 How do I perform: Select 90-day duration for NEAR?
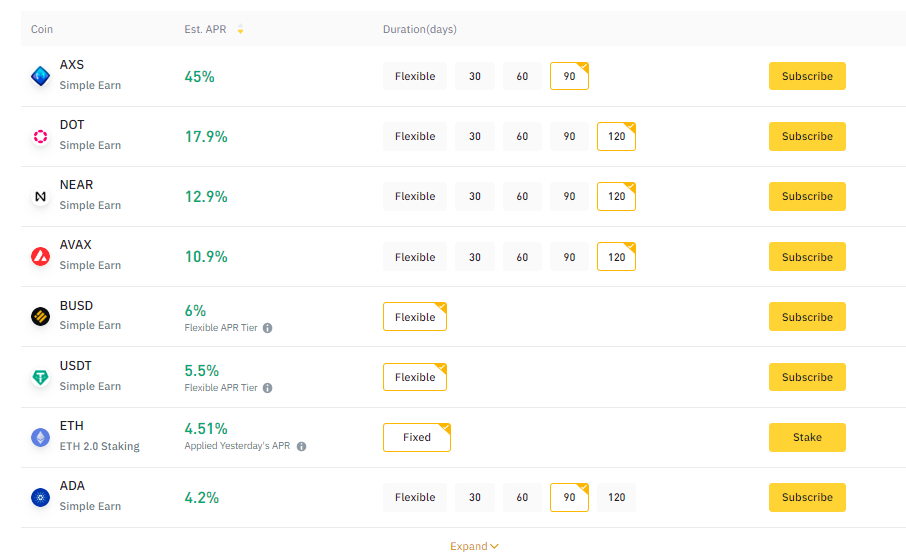pos(569,196)
